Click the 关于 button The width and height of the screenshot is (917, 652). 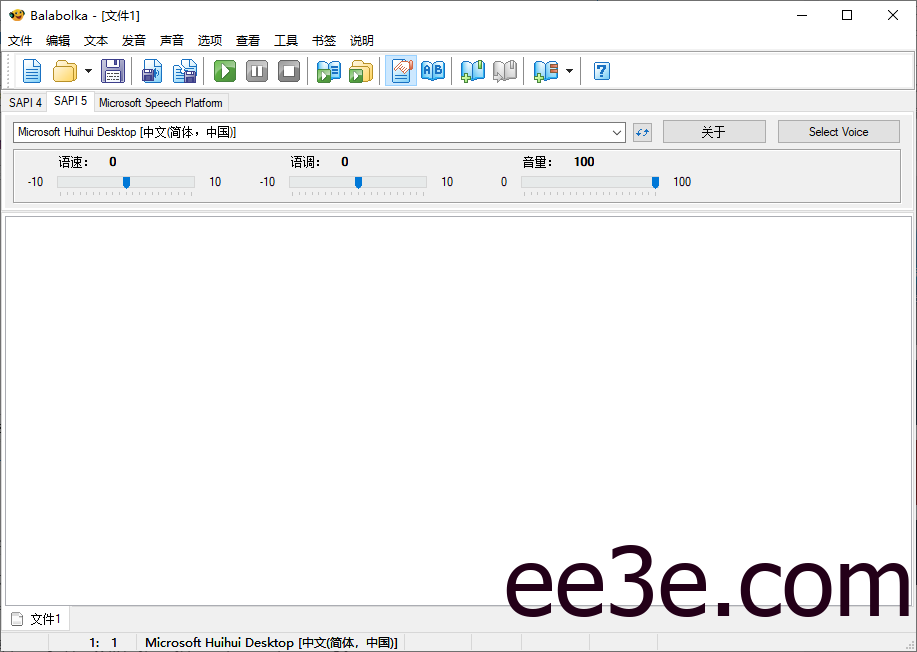coord(713,131)
